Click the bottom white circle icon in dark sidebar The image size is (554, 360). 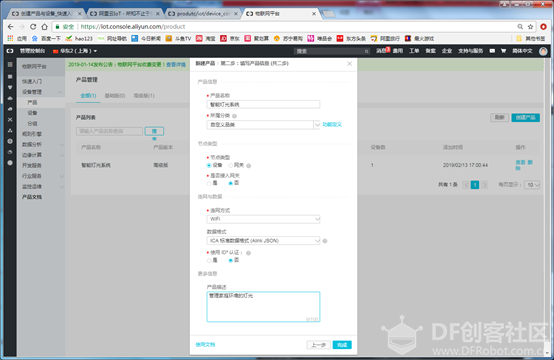10,163
